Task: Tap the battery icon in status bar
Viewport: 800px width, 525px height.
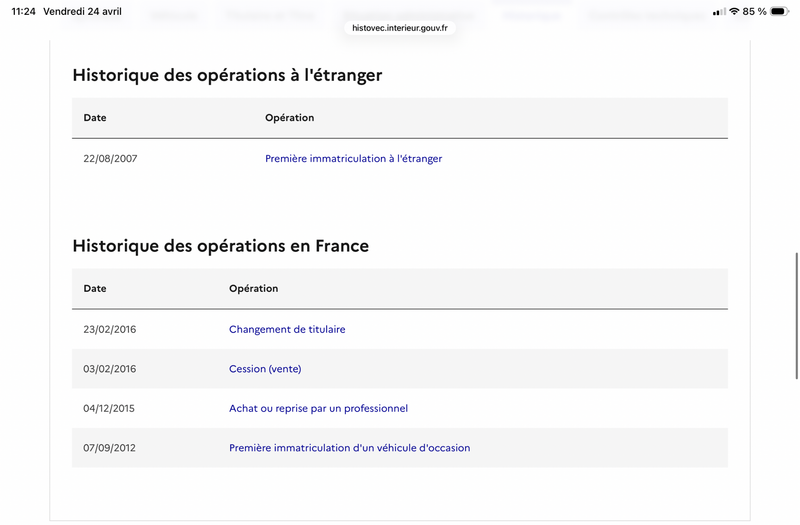Action: click(x=779, y=11)
